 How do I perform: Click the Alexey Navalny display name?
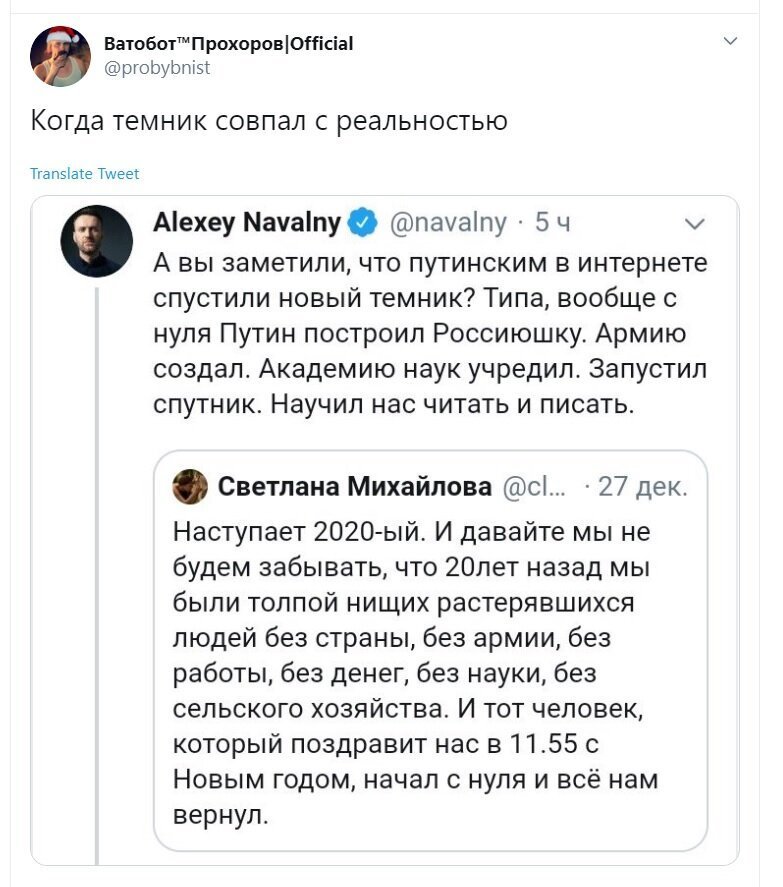pos(247,222)
